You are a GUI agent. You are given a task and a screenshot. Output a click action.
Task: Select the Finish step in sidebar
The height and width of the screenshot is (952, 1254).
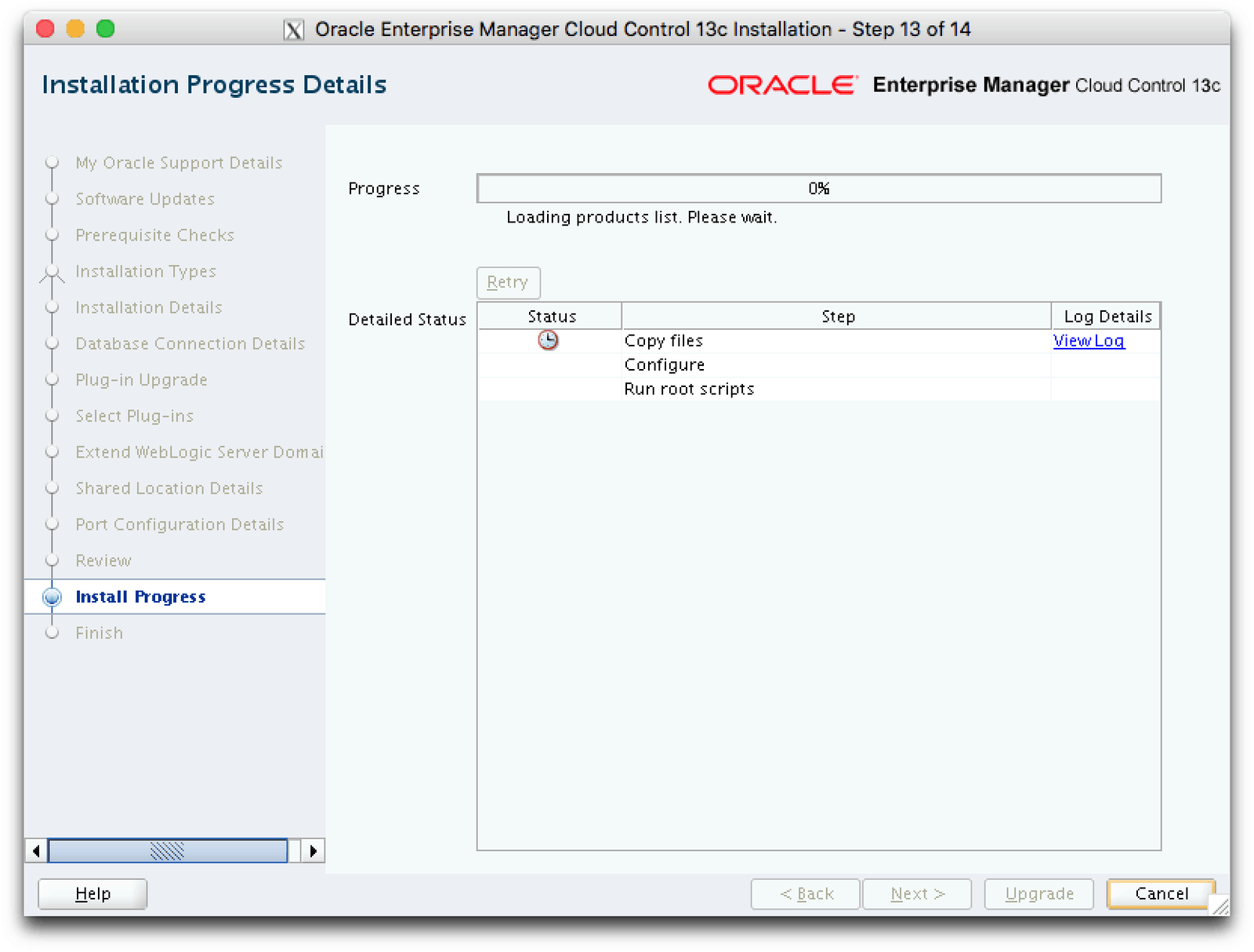point(100,633)
